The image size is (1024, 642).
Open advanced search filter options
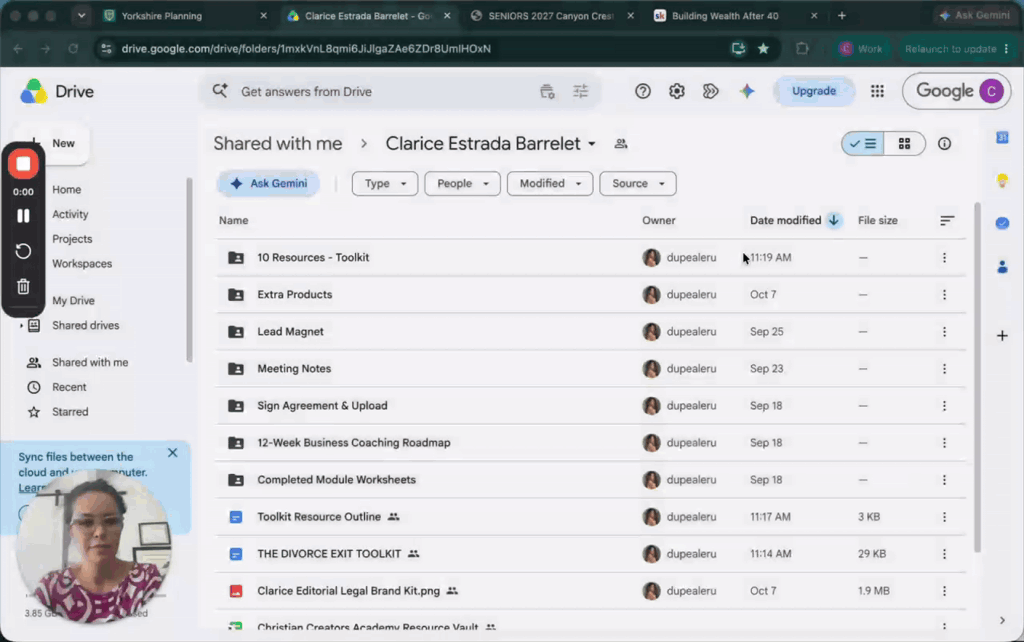point(581,91)
